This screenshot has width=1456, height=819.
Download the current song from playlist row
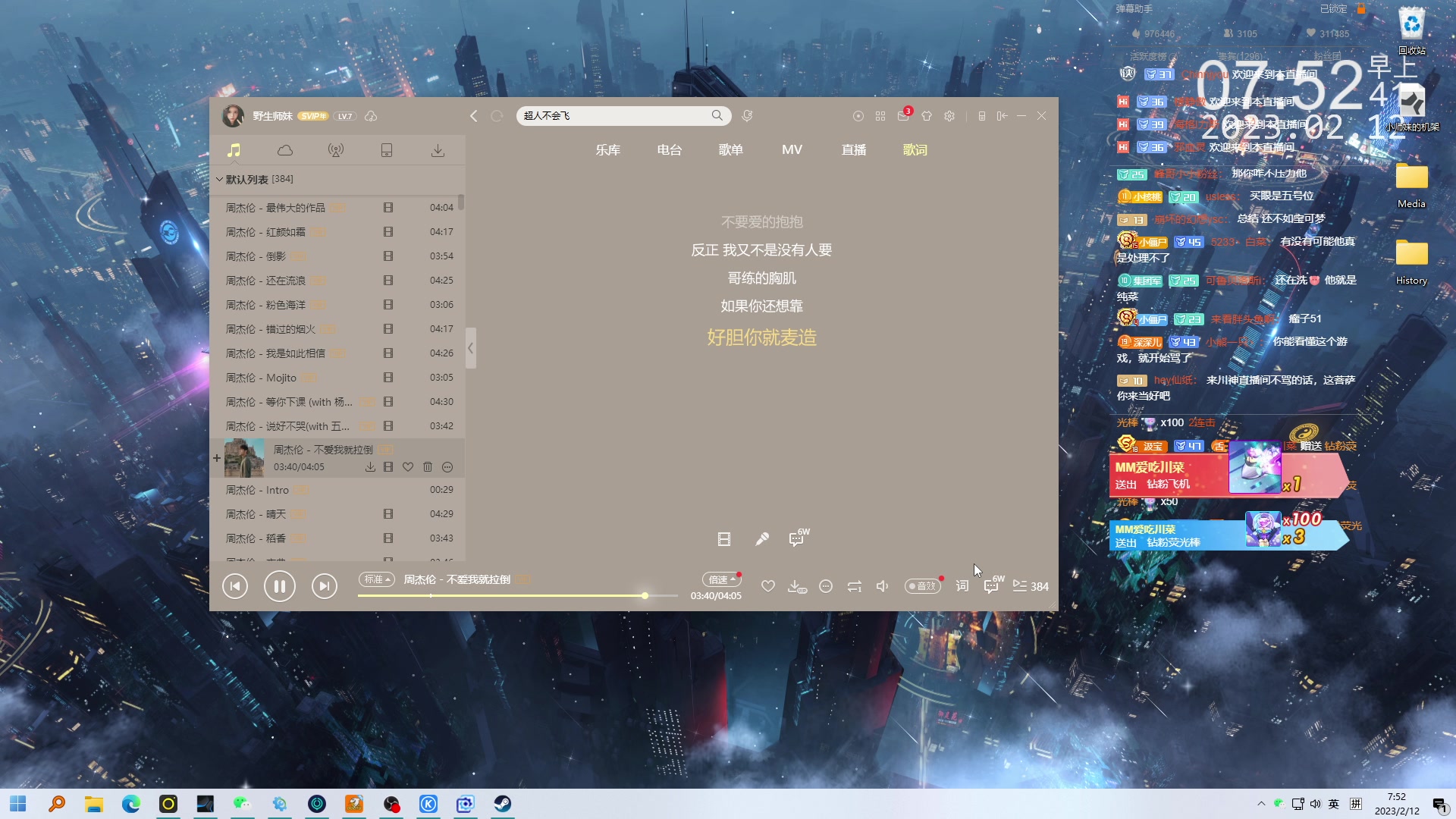point(370,467)
